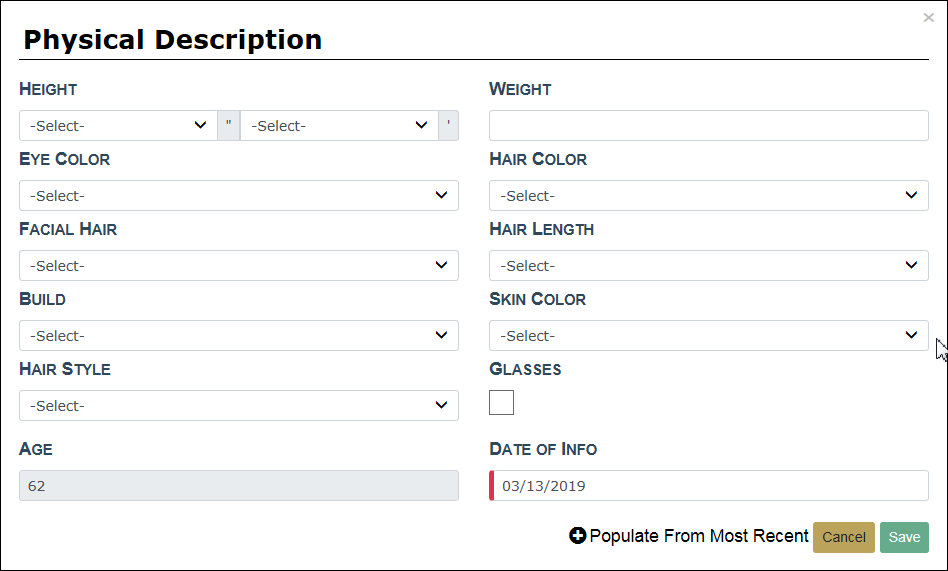Expand the Eye Color dropdown
The height and width of the screenshot is (571, 948).
pos(238,195)
